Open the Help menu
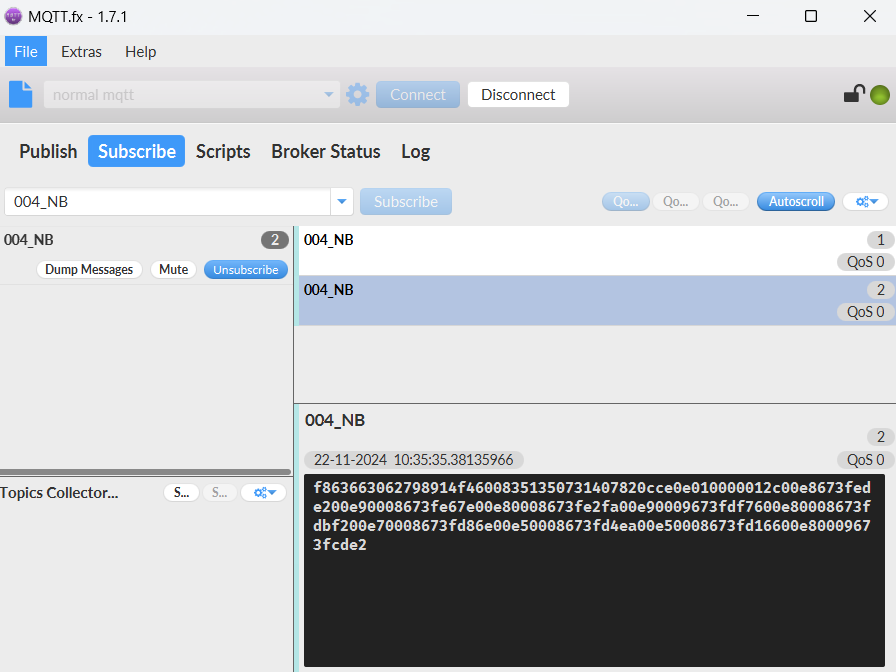 (x=141, y=51)
